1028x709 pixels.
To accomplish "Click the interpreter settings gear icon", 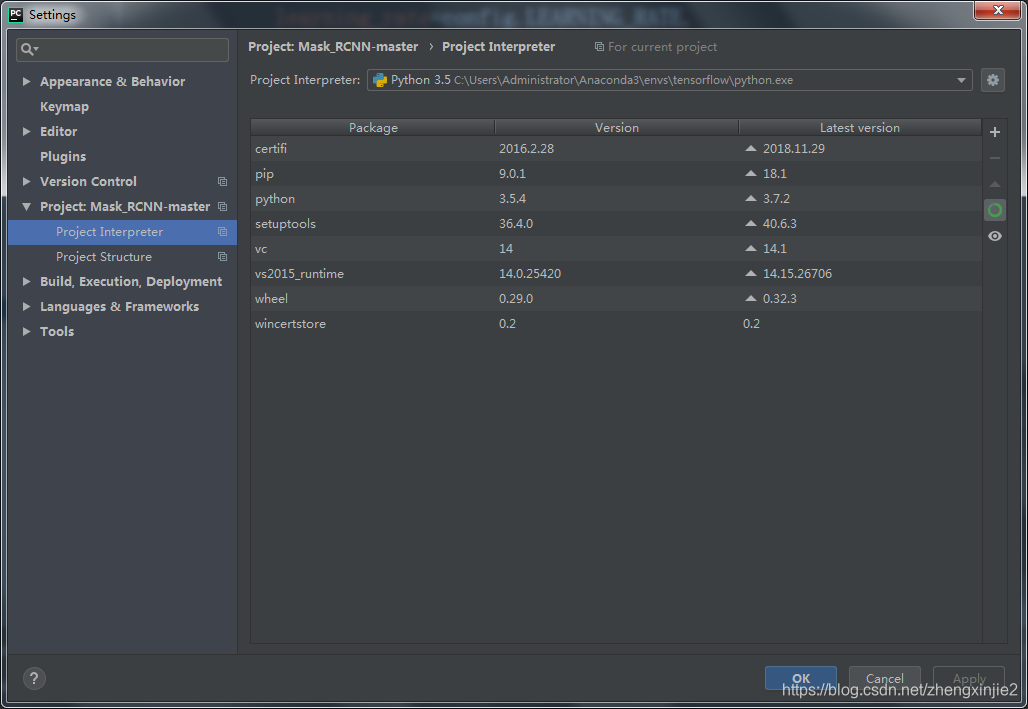I will (993, 80).
